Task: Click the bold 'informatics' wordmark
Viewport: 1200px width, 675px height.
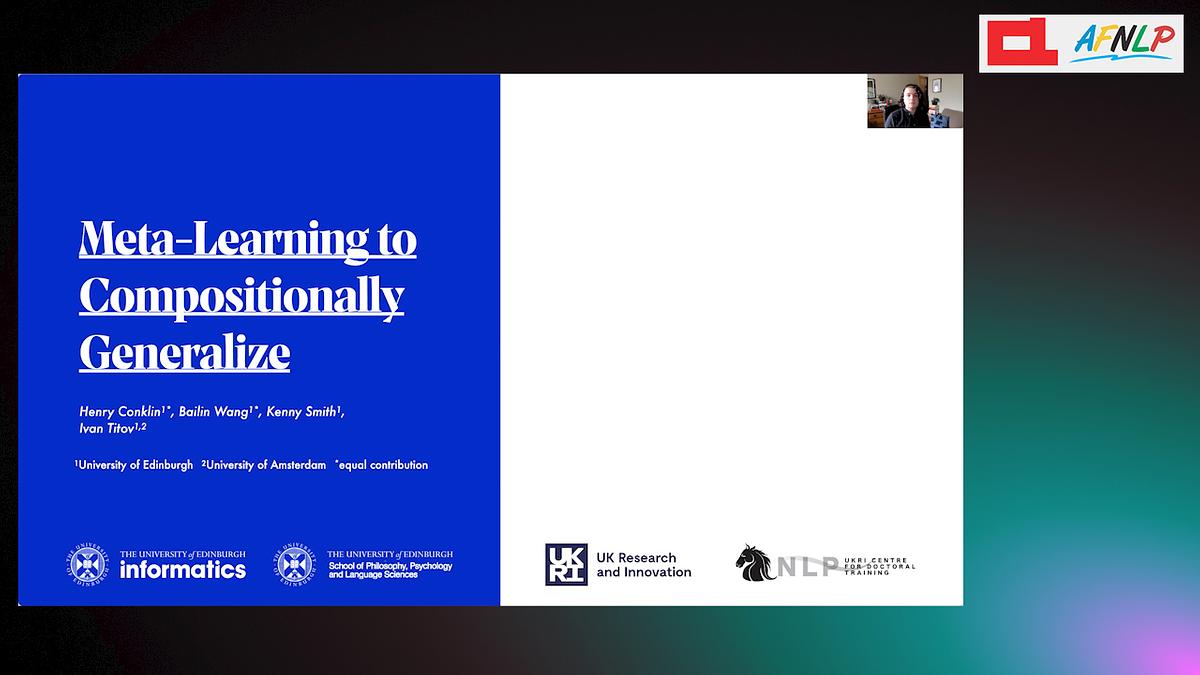Action: point(182,570)
